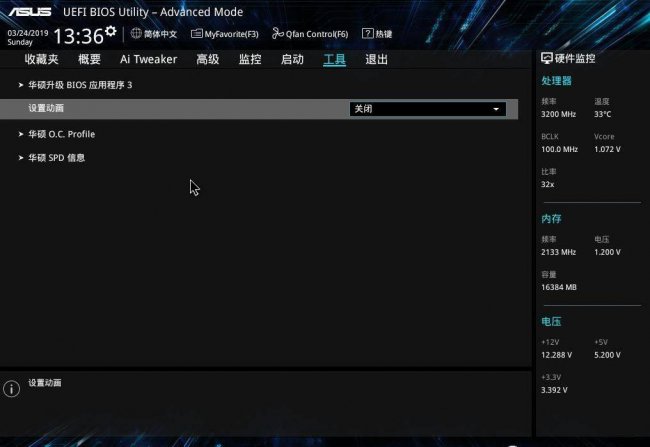Click the arrow before 华硕 SPD 信息
The width and height of the screenshot is (650, 447).
point(21,158)
